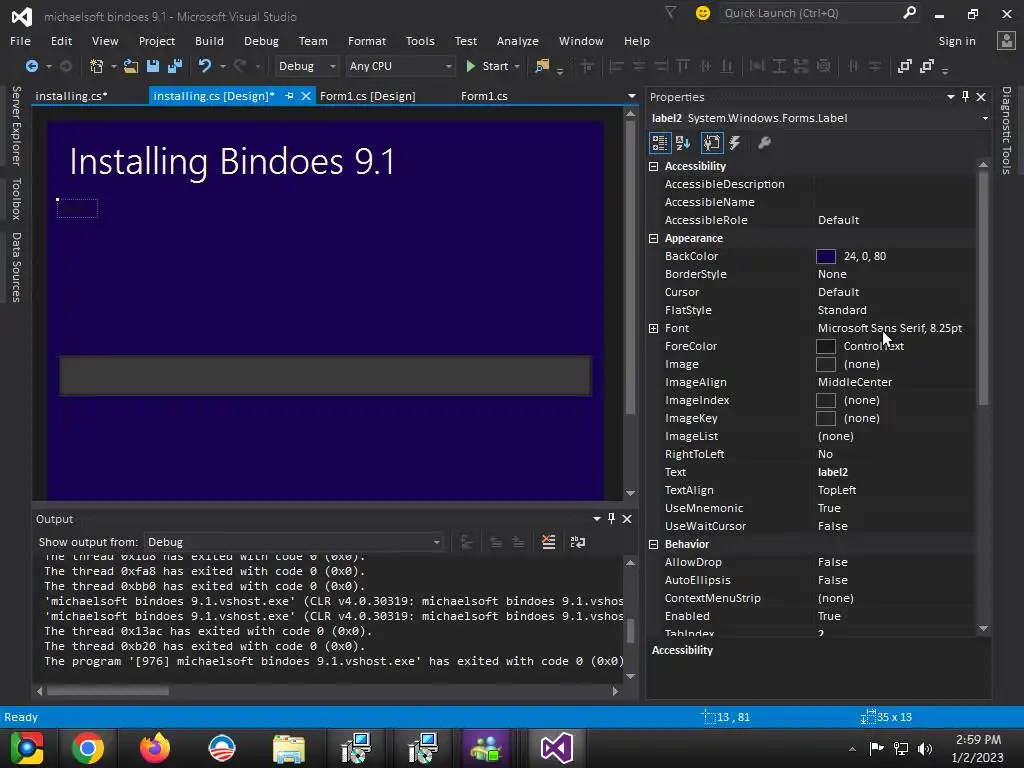1024x768 pixels.
Task: Open the Server Explorer side tab
Action: pos(16,125)
